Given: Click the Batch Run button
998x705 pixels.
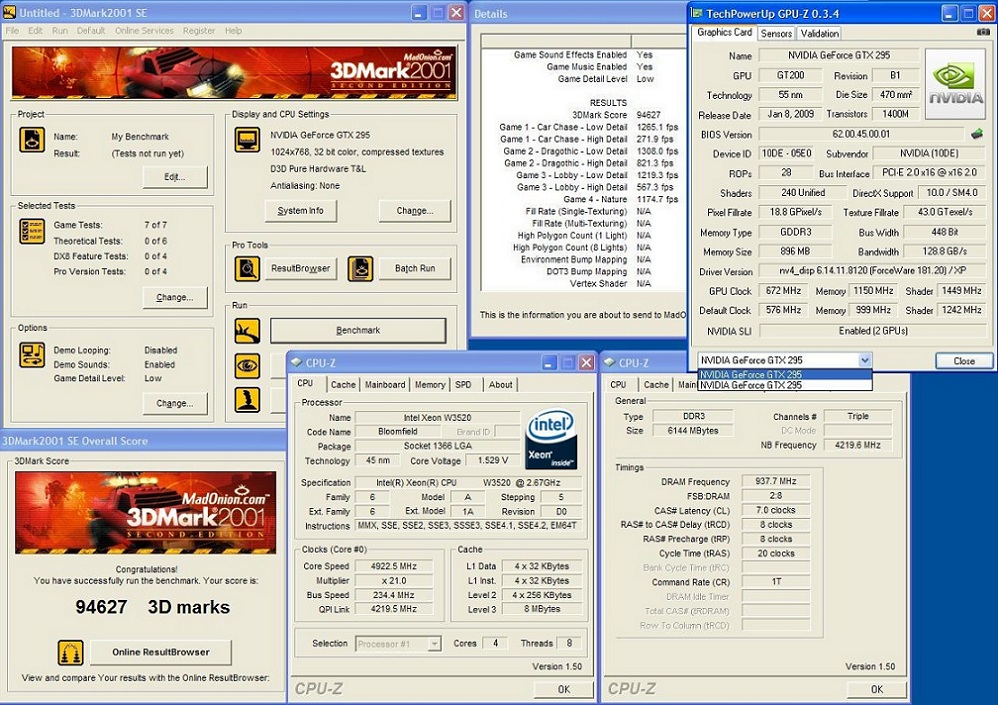Looking at the screenshot, I should click(415, 269).
